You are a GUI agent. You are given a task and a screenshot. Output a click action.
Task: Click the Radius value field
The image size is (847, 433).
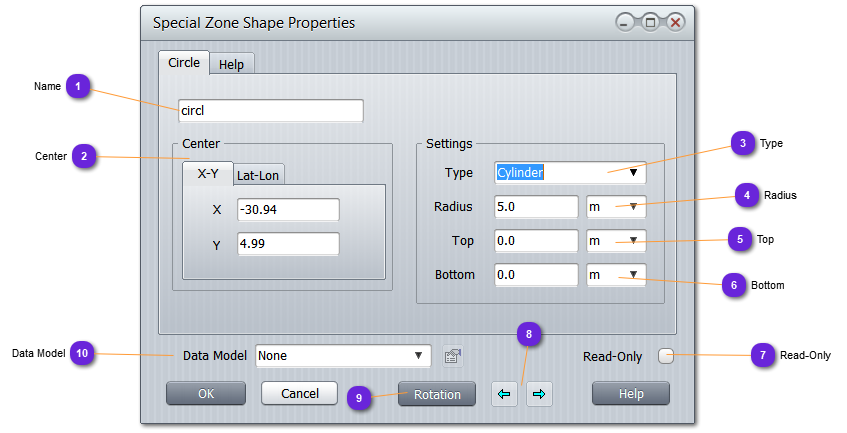click(536, 207)
